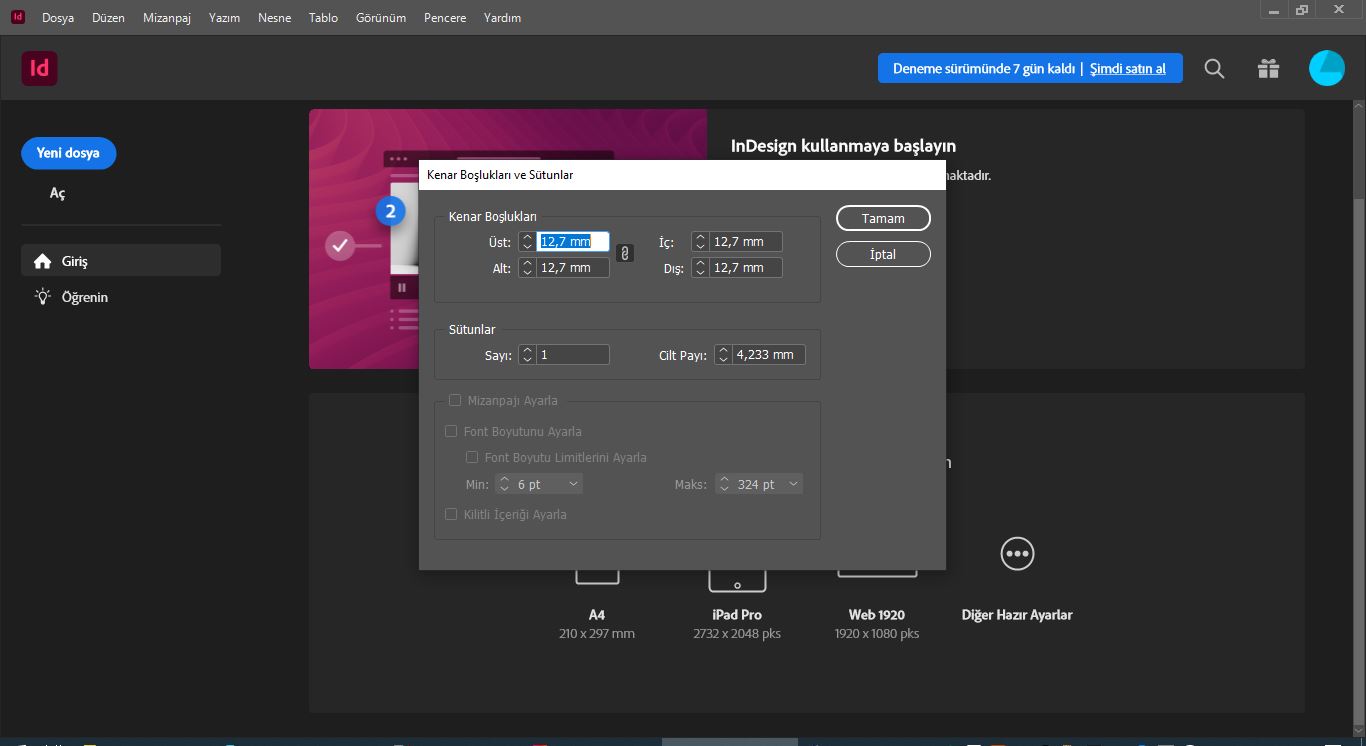Click the İç margin stepper arrows
Image resolution: width=1366 pixels, height=746 pixels.
[700, 242]
